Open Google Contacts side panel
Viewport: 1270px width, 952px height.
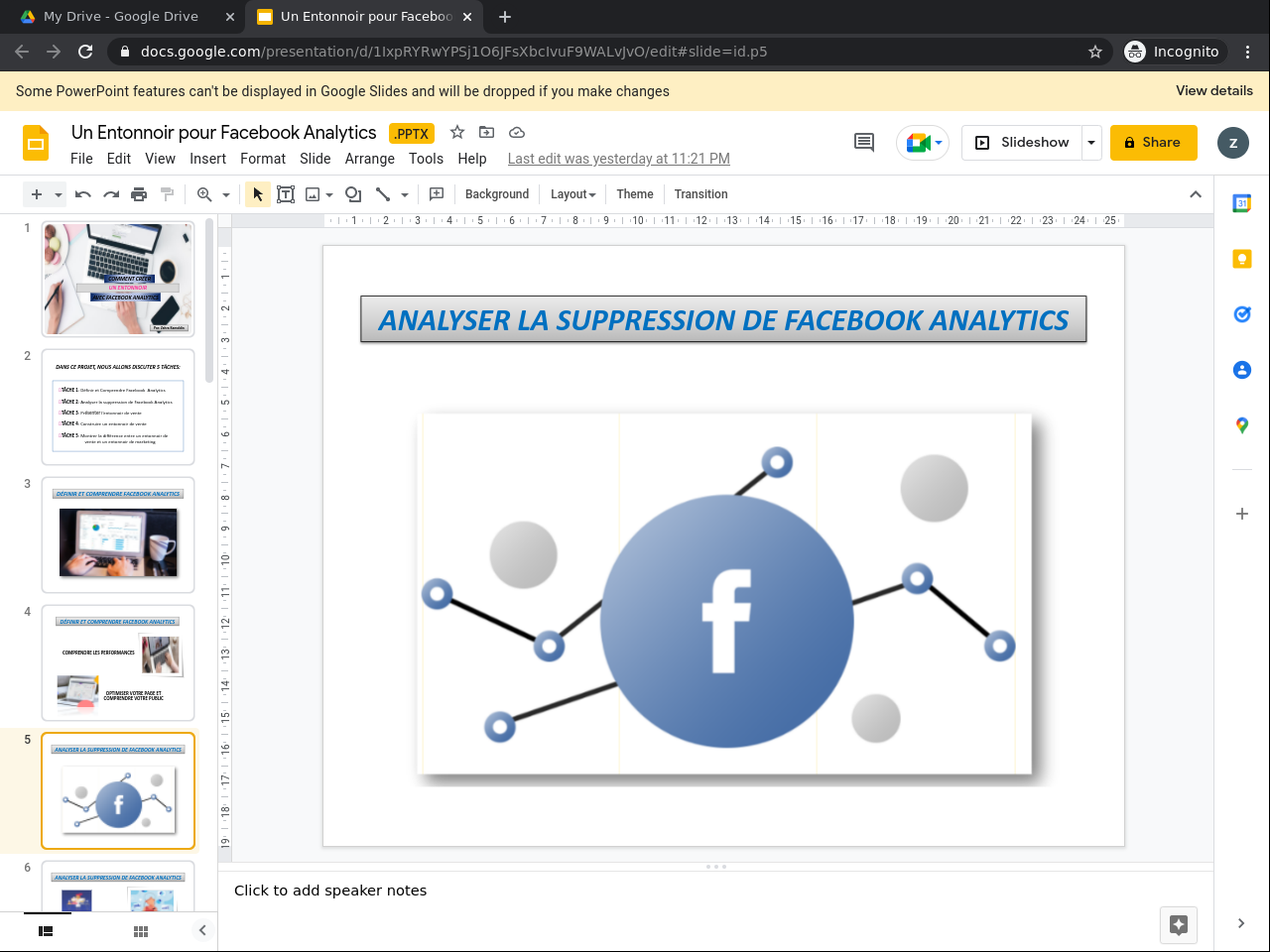pos(1242,370)
